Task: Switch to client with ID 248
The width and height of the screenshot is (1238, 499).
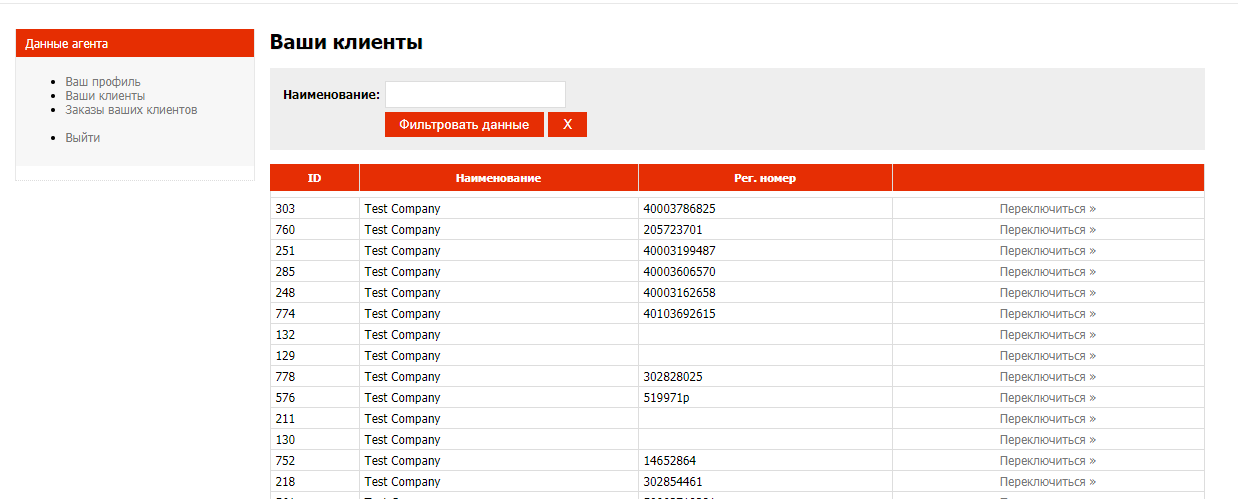Action: pos(1047,293)
